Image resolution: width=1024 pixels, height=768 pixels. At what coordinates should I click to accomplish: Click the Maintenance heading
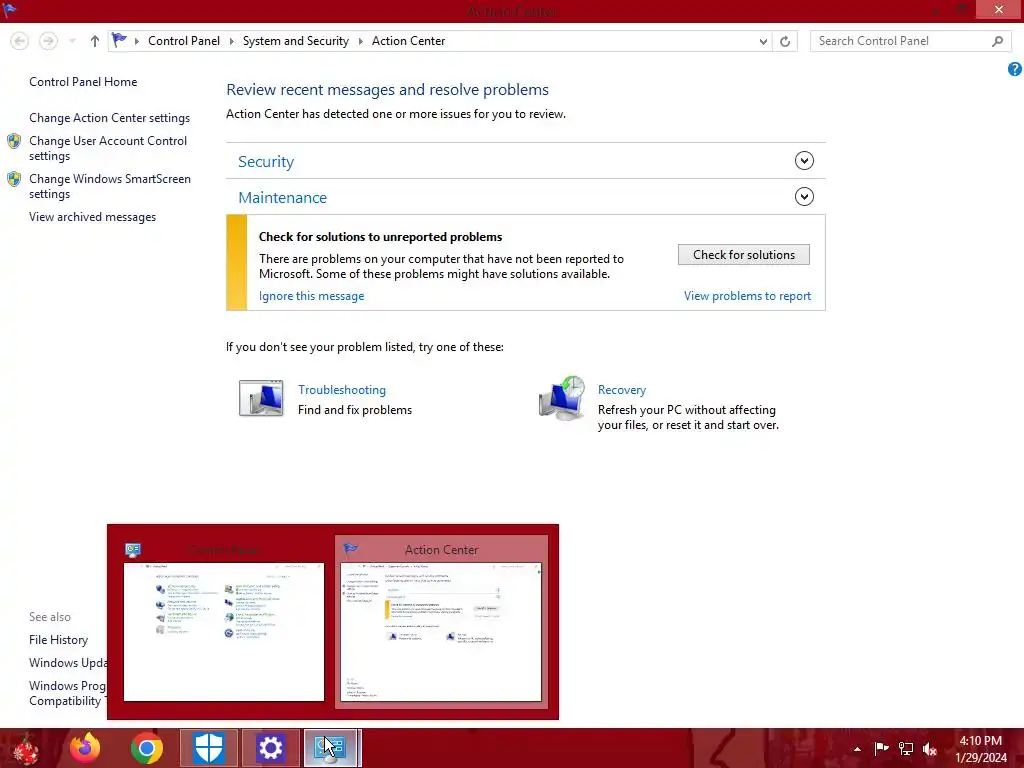click(x=282, y=197)
